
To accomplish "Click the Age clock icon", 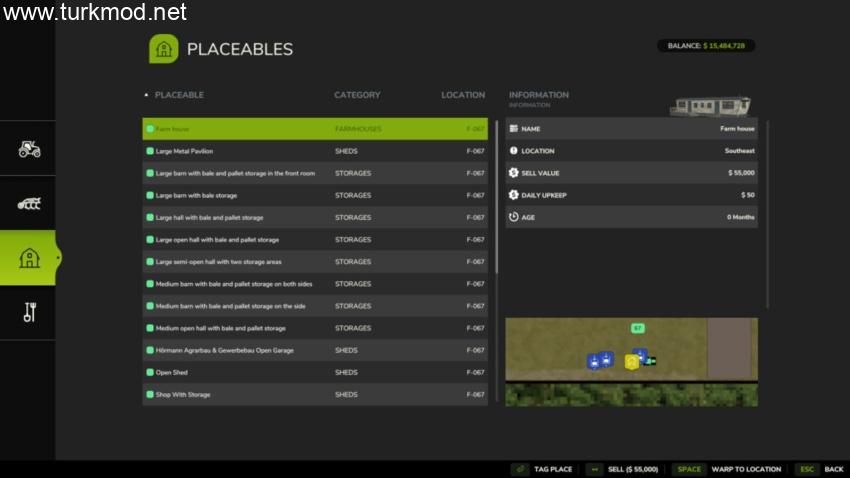I will [513, 217].
